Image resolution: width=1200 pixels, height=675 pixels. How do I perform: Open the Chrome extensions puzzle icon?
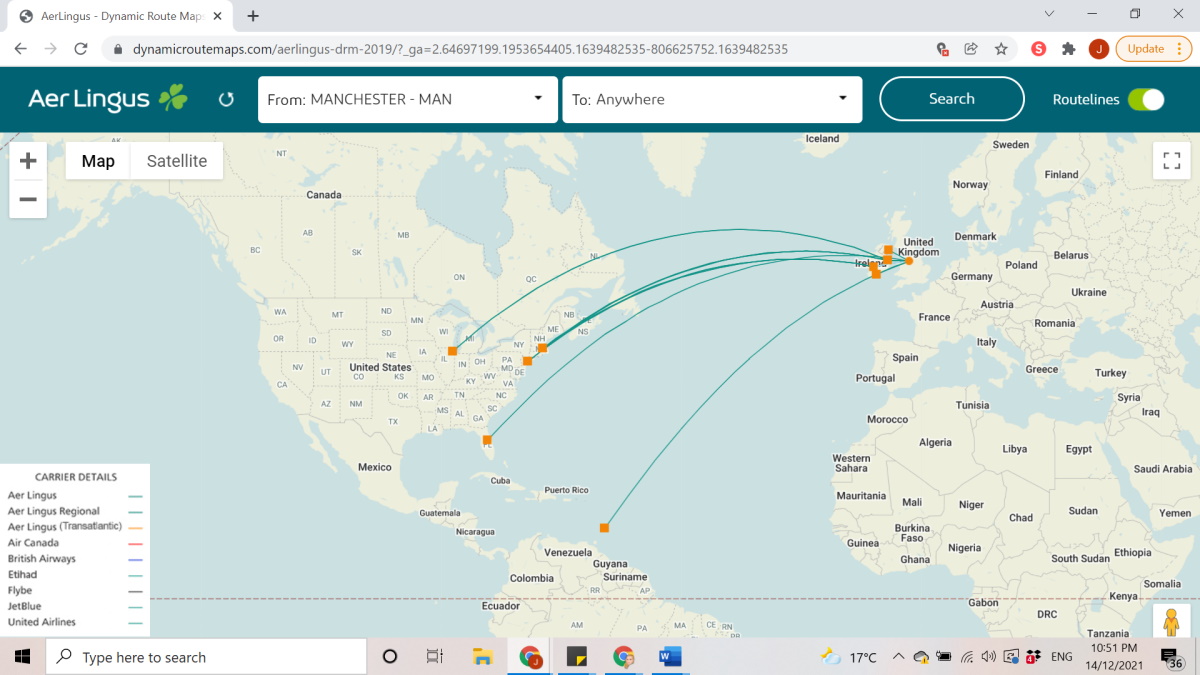click(x=1068, y=48)
